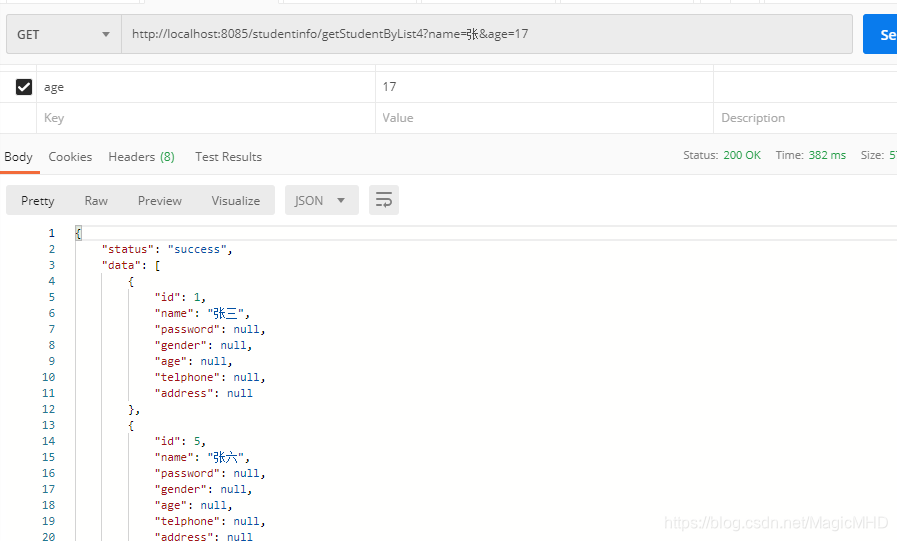Uncheck the age parameter checkbox

click(x=24, y=87)
